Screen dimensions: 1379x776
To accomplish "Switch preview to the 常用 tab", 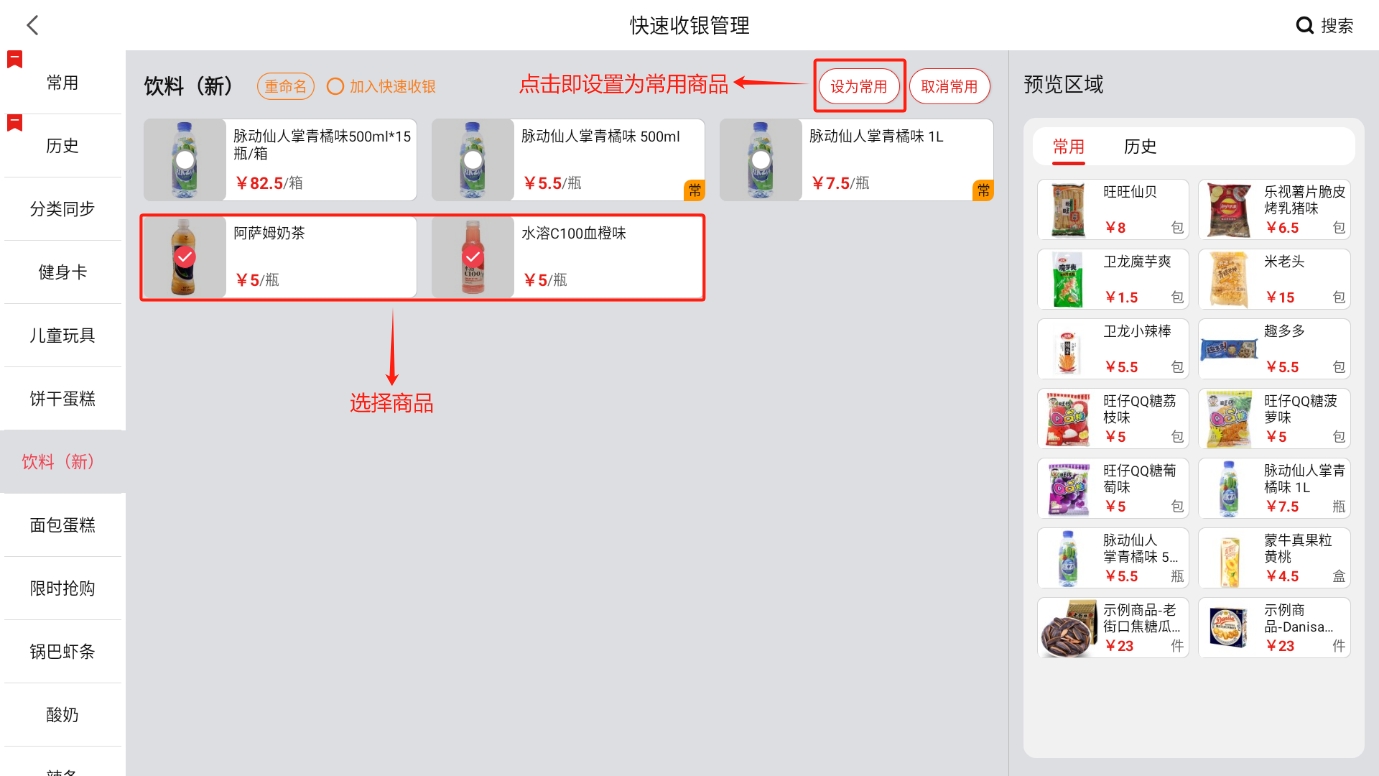I will (x=1068, y=147).
